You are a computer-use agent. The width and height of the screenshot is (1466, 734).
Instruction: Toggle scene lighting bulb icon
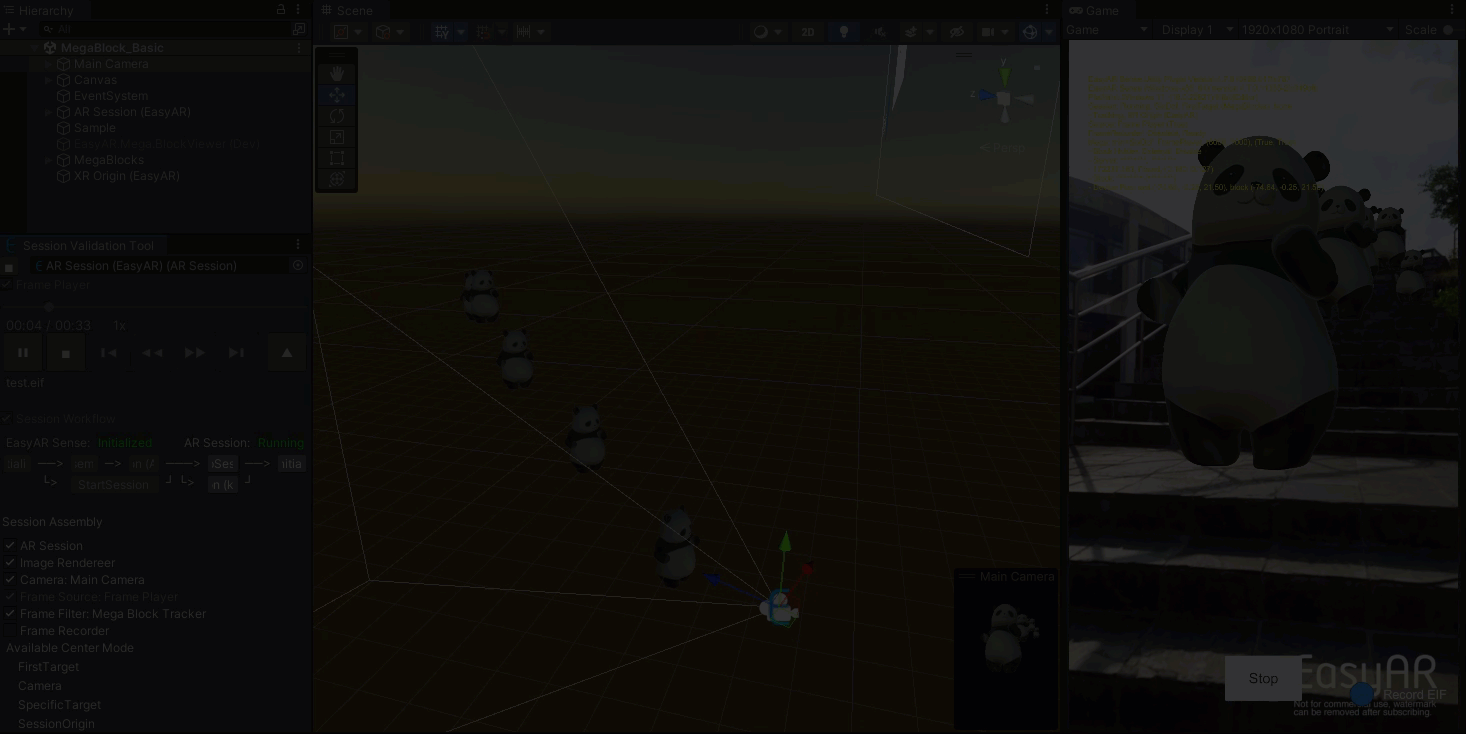pos(844,32)
